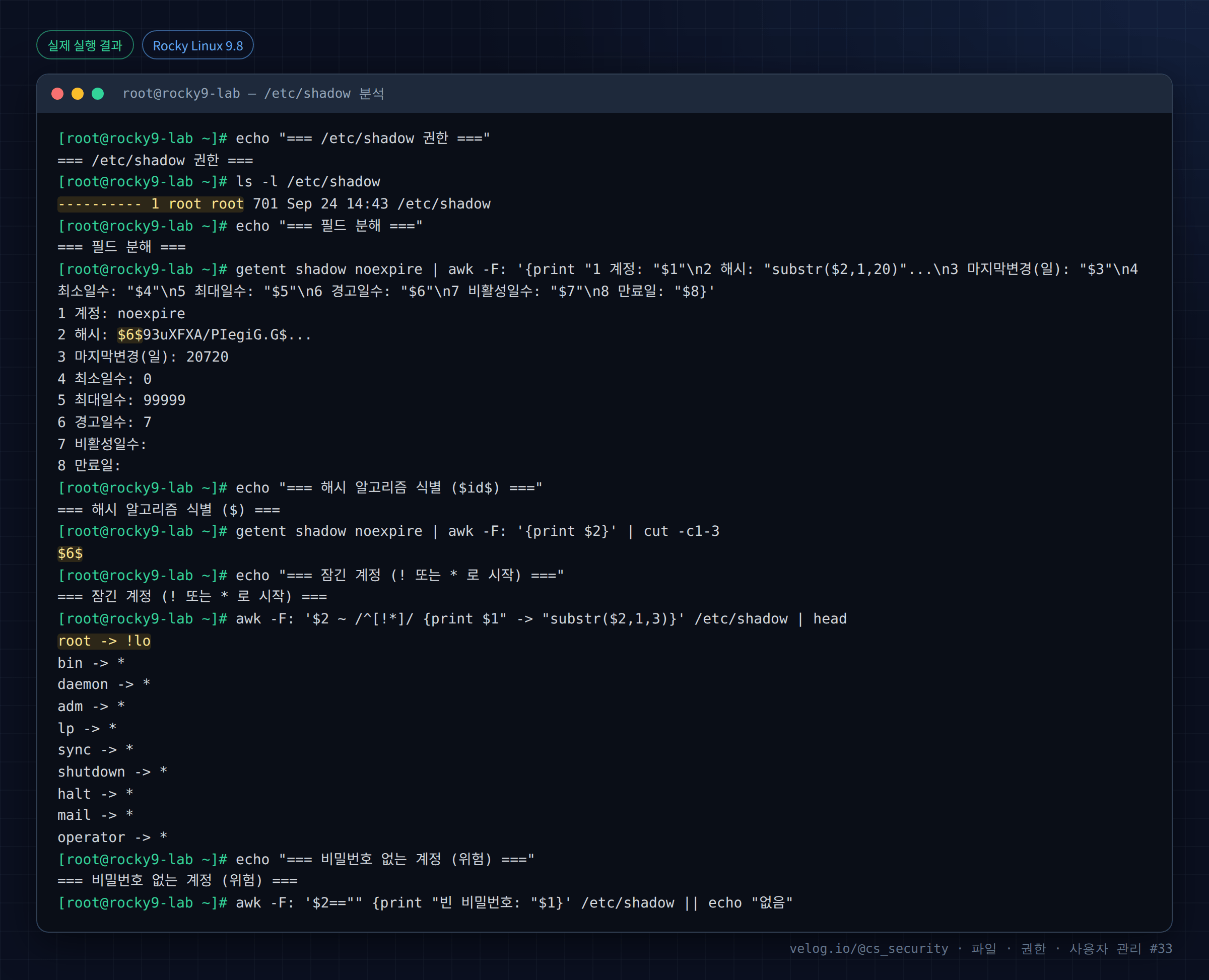
Task: Click the '8 만료일:' line
Action: pyautogui.click(x=89, y=466)
